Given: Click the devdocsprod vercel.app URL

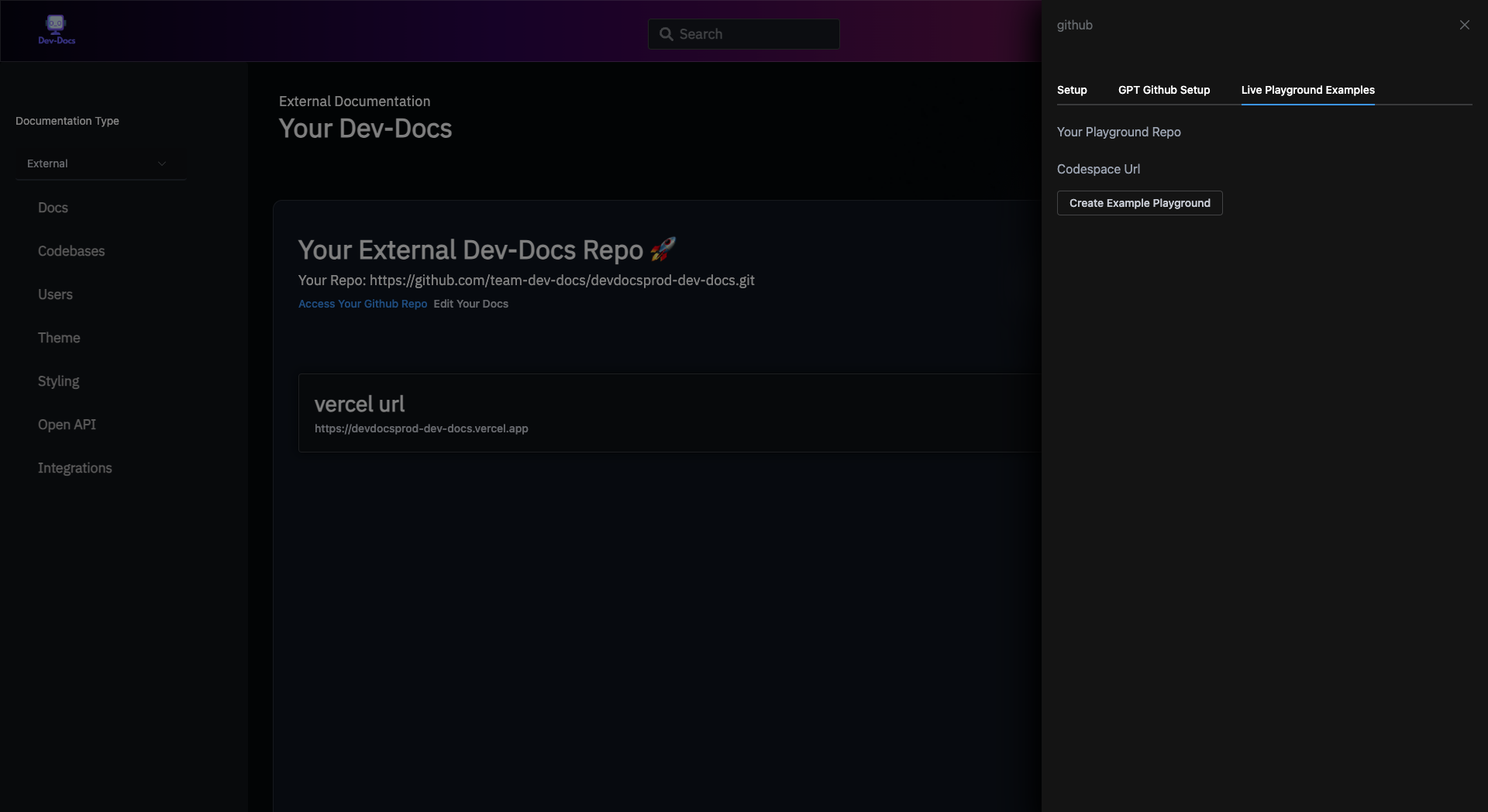Looking at the screenshot, I should [421, 428].
